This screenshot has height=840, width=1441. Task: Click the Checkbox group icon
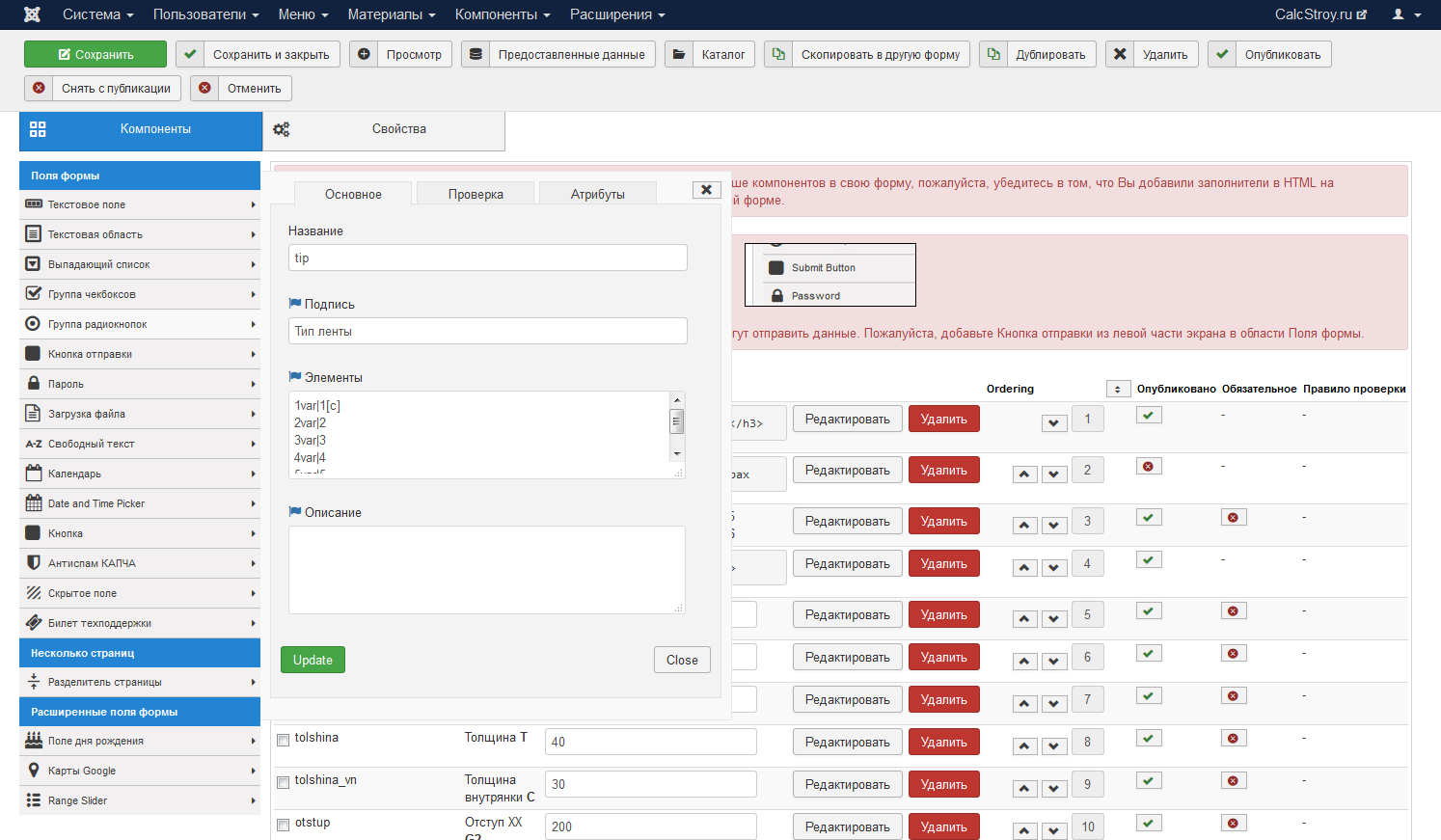click(34, 294)
